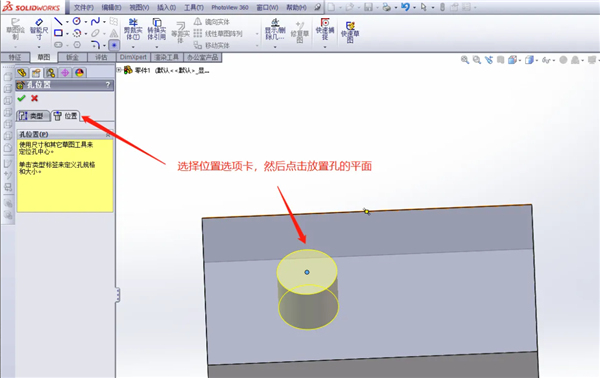This screenshot has width=600, height=378.
Task: Click the Previous View icon
Action: [489, 60]
